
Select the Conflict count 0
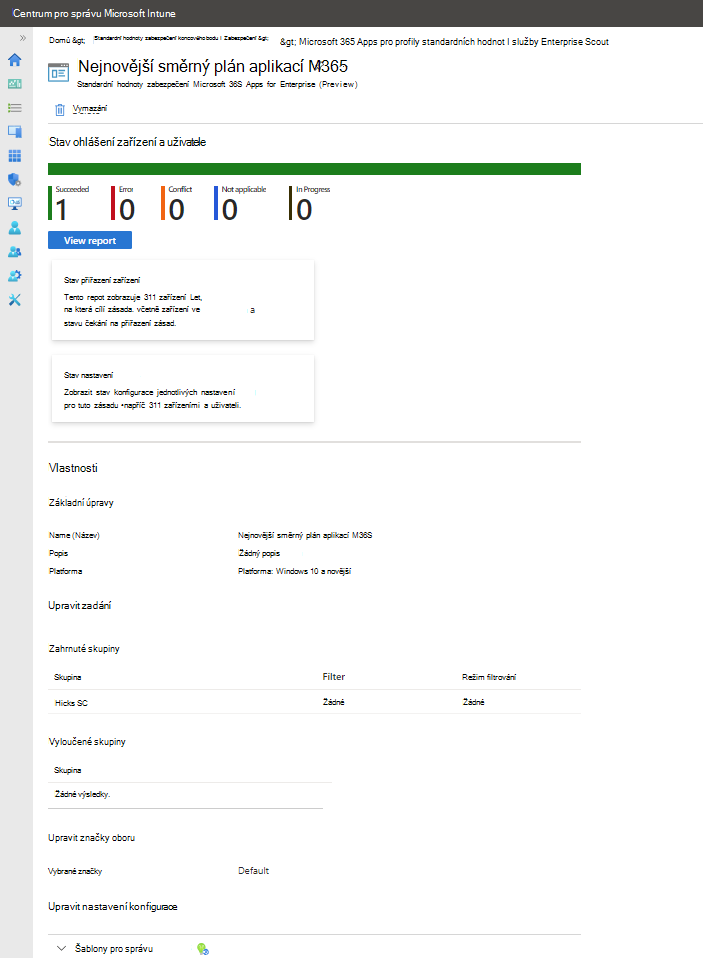click(176, 203)
